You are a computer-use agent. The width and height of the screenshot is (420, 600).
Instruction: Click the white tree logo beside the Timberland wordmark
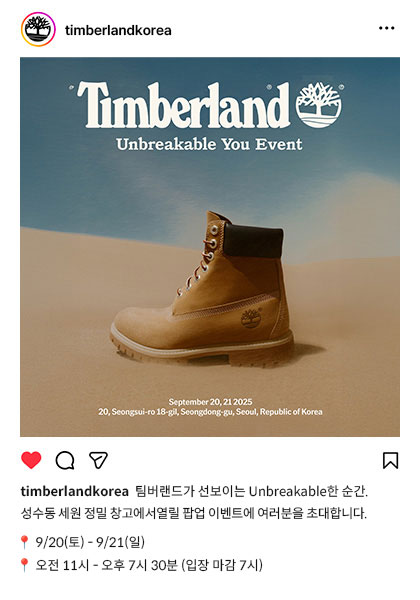pos(319,105)
